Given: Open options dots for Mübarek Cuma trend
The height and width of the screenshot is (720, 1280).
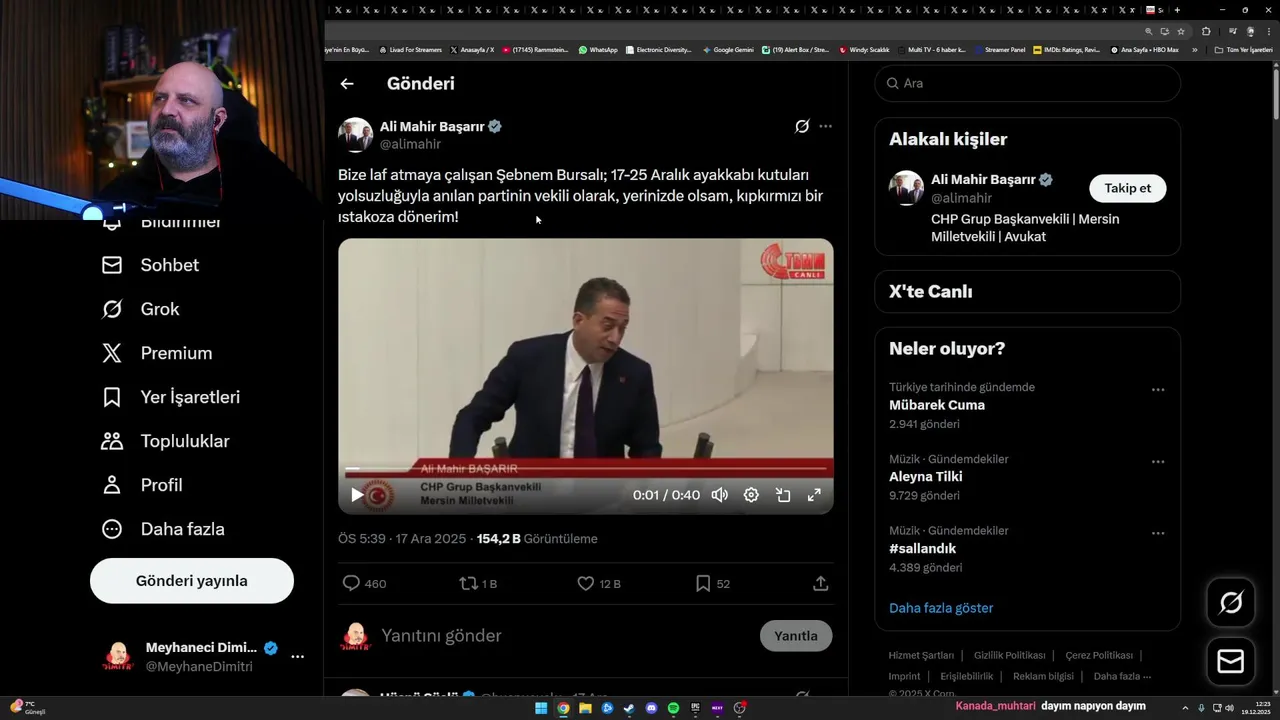Looking at the screenshot, I should (1158, 390).
